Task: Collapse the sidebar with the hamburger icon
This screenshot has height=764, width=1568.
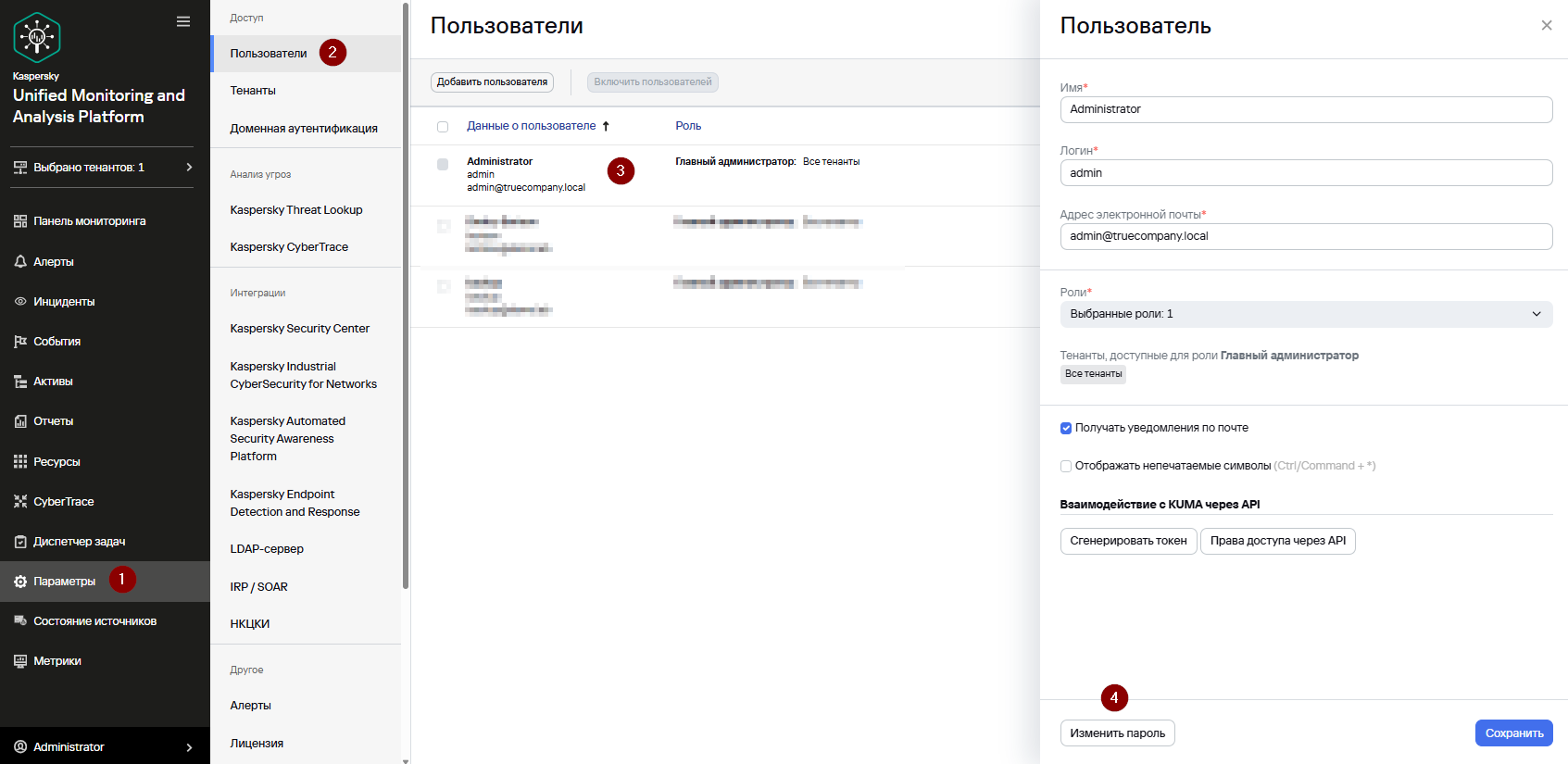Action: coord(183,21)
